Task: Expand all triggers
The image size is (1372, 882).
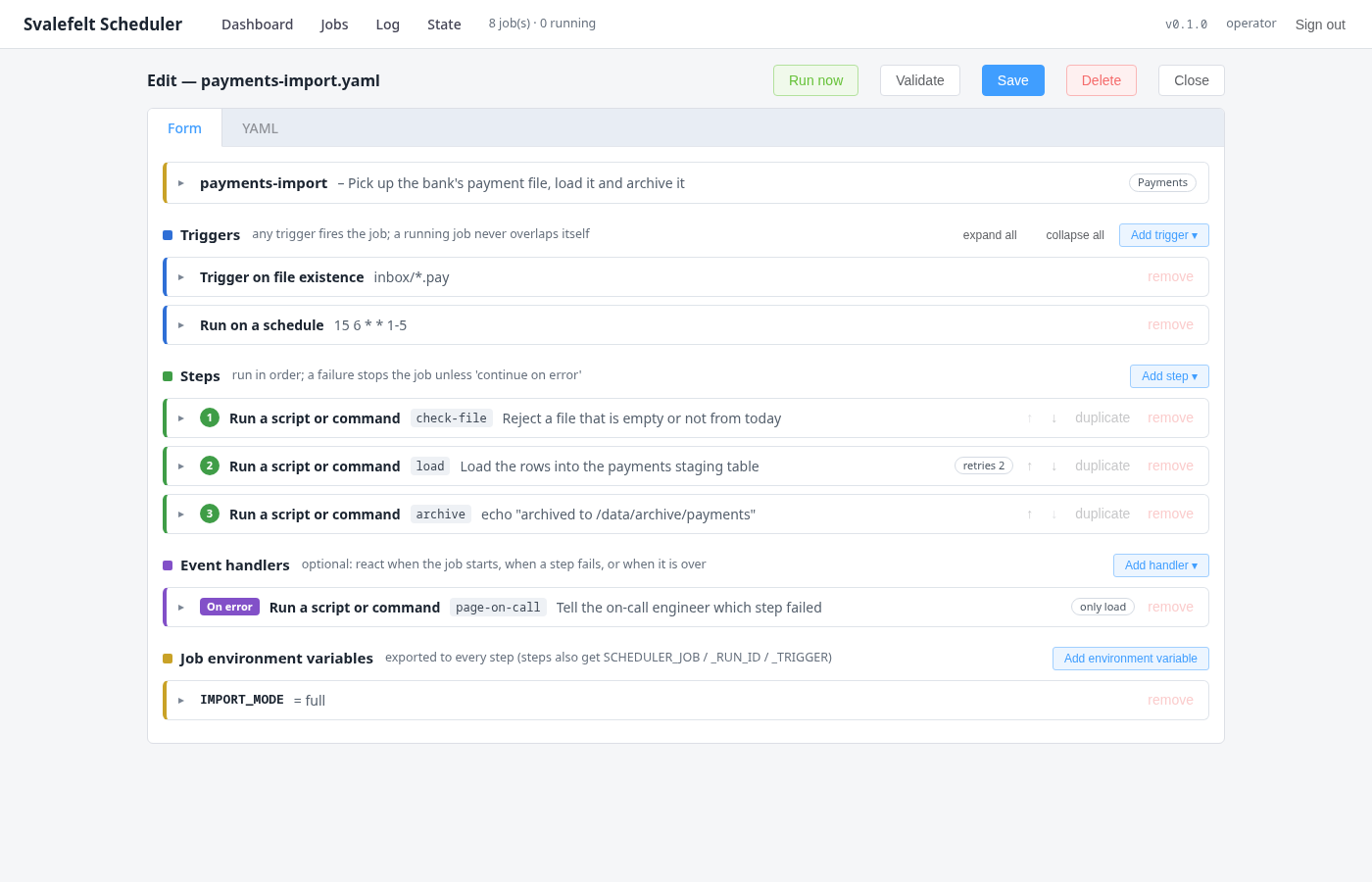Action: click(990, 235)
